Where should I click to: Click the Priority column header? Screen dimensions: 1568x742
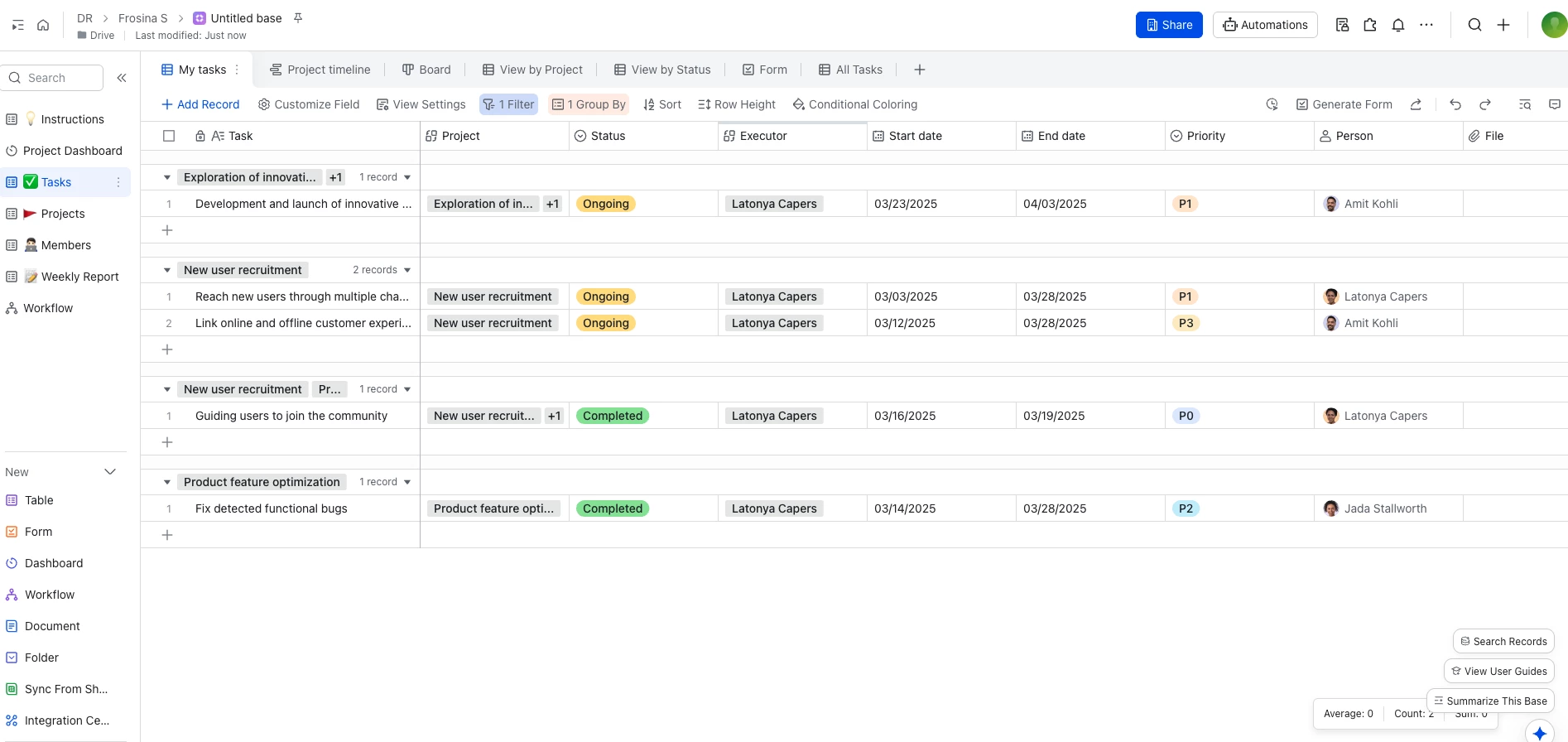pyautogui.click(x=1239, y=136)
